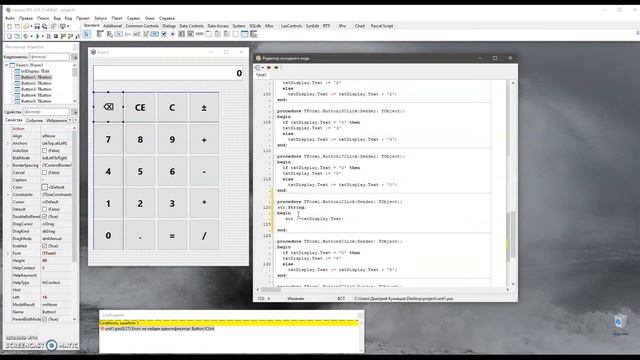The height and width of the screenshot is (360, 640).
Task: Click the Align property value alNone
Action: click(x=56, y=136)
